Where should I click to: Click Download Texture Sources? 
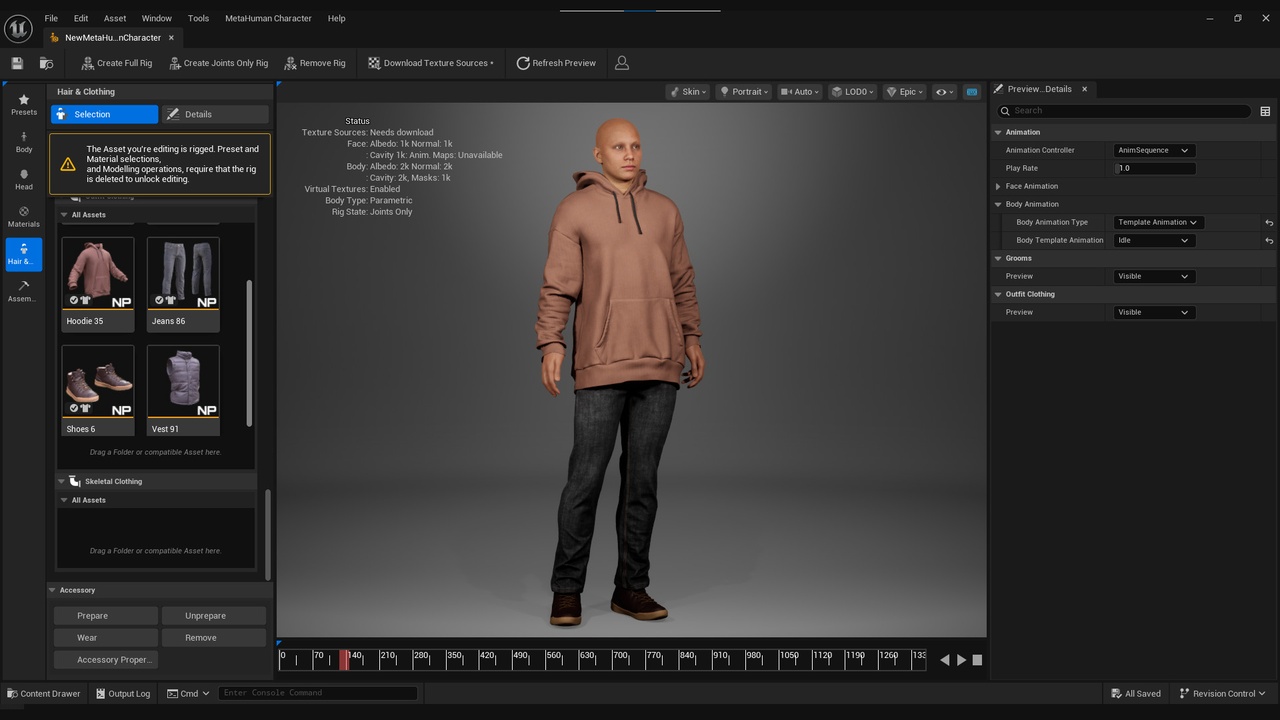click(x=430, y=63)
